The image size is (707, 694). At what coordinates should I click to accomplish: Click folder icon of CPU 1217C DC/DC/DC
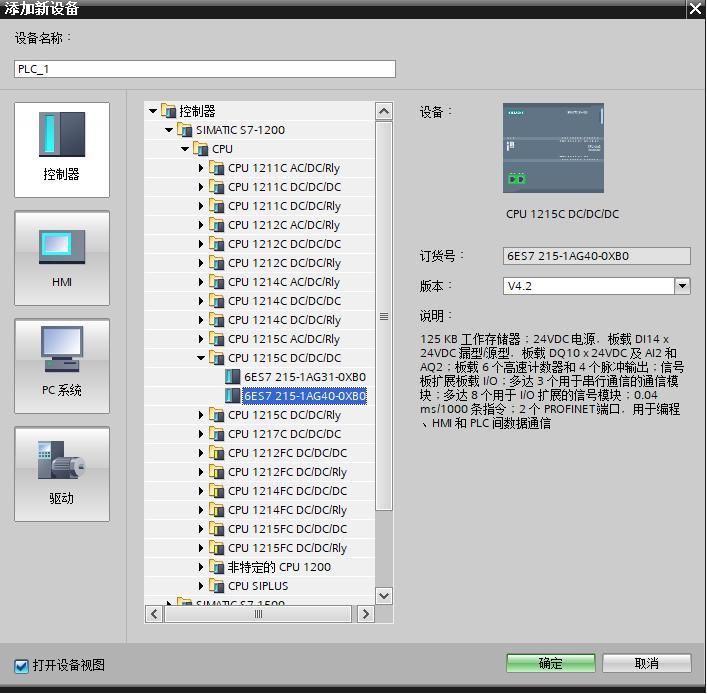pos(216,434)
